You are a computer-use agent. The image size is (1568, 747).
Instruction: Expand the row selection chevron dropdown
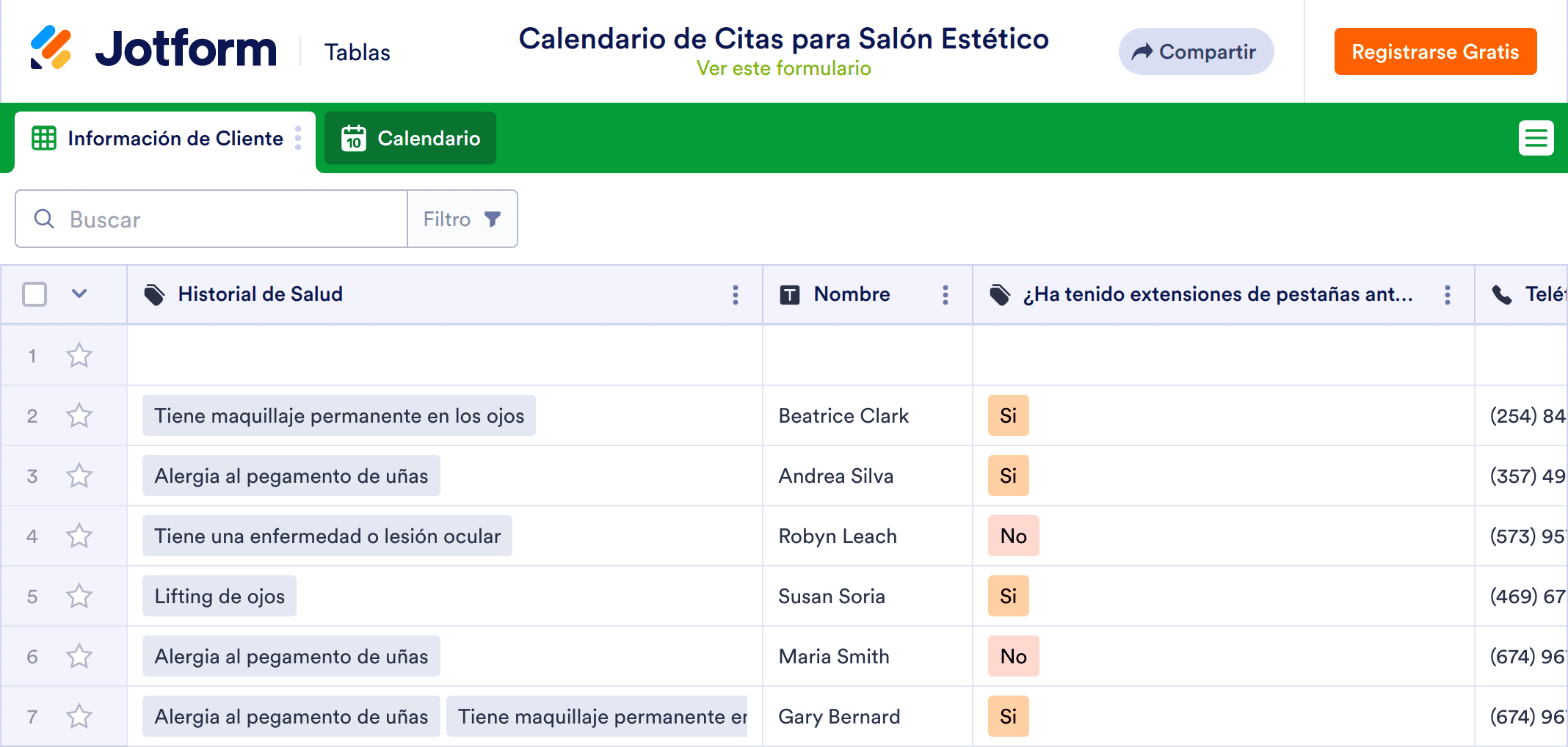click(x=79, y=294)
